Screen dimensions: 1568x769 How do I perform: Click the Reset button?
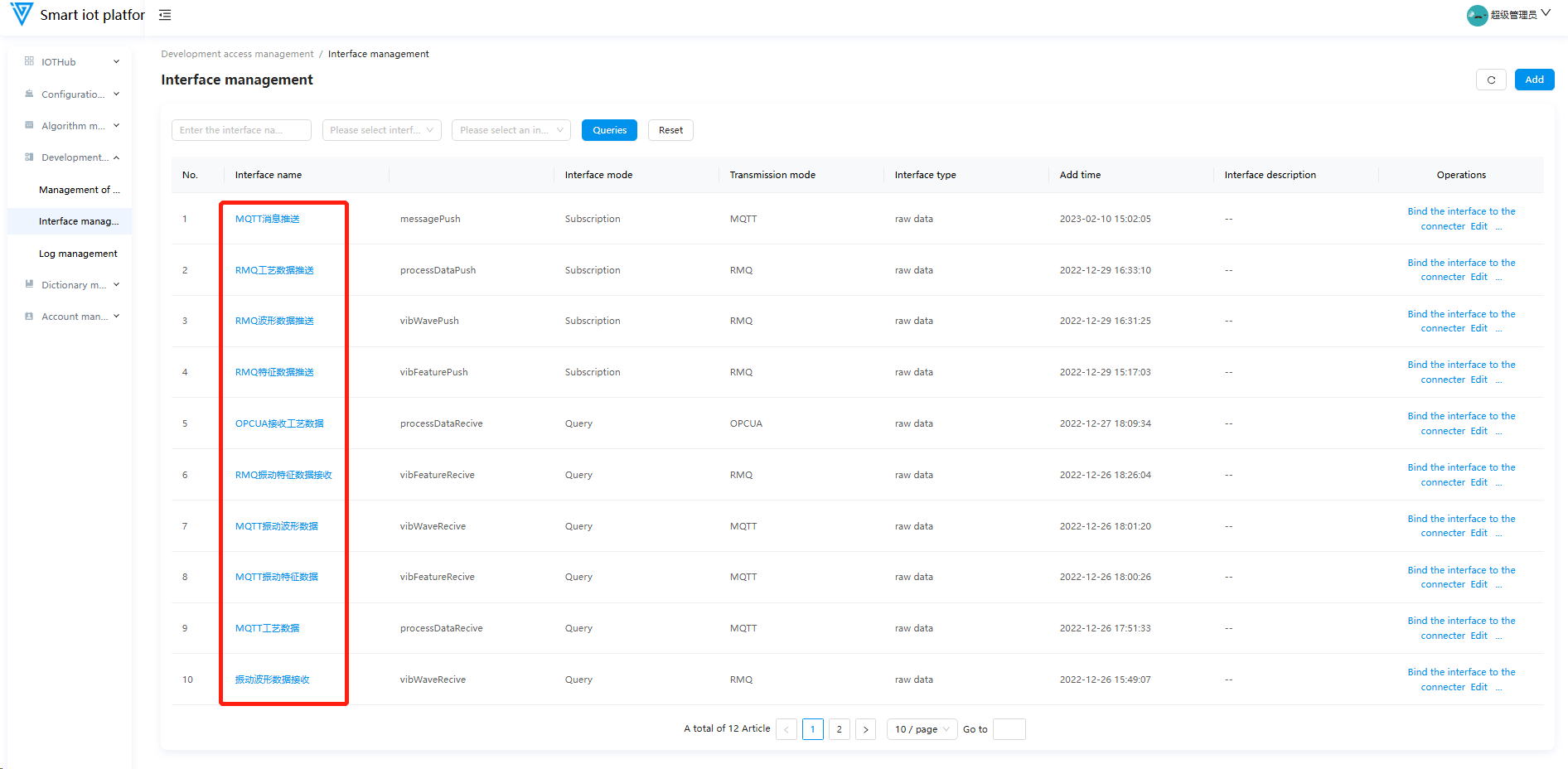[670, 130]
